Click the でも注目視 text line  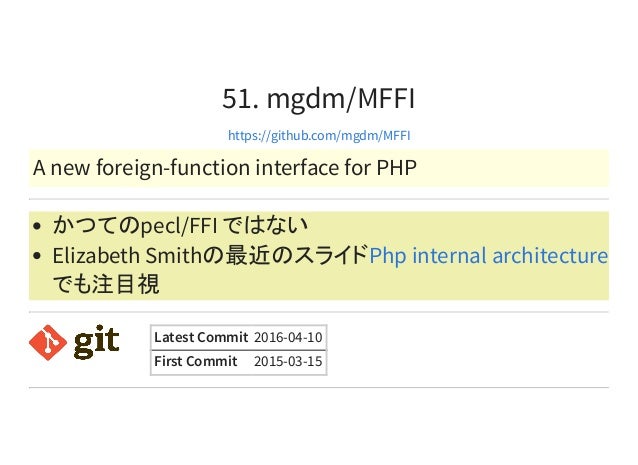(x=106, y=284)
